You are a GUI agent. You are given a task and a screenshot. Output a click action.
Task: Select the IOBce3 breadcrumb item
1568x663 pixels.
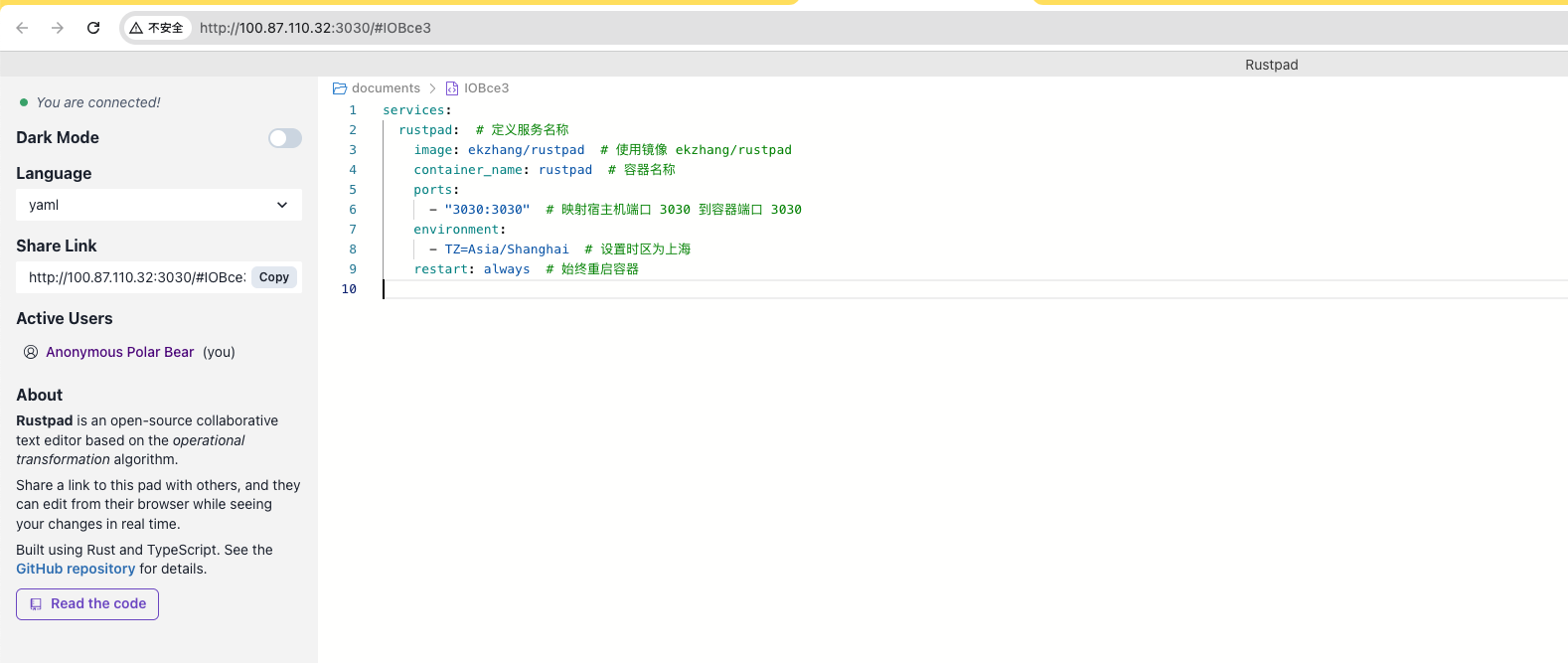click(x=486, y=88)
